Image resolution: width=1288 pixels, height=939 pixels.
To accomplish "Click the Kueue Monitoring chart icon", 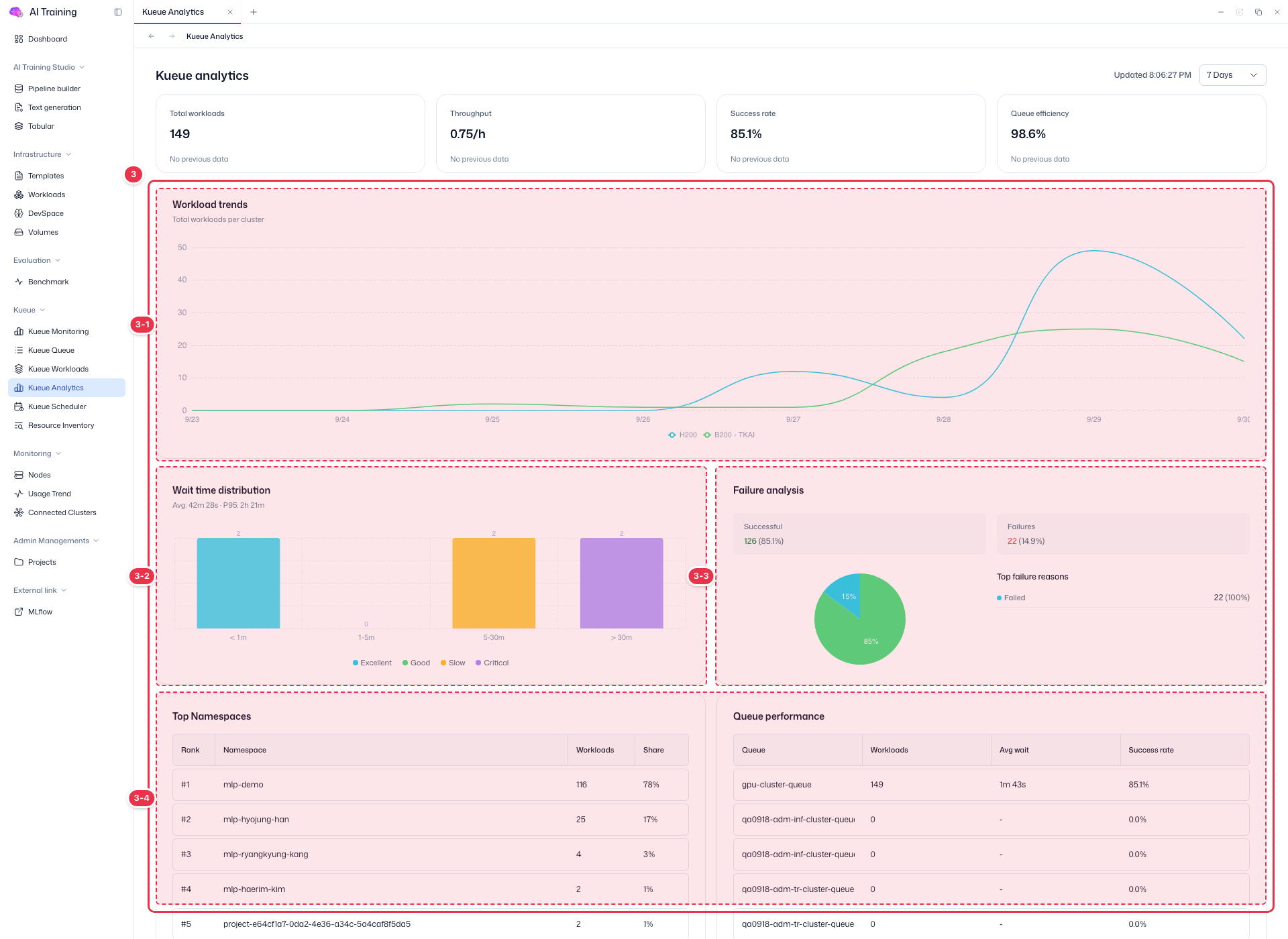I will click(x=19, y=331).
